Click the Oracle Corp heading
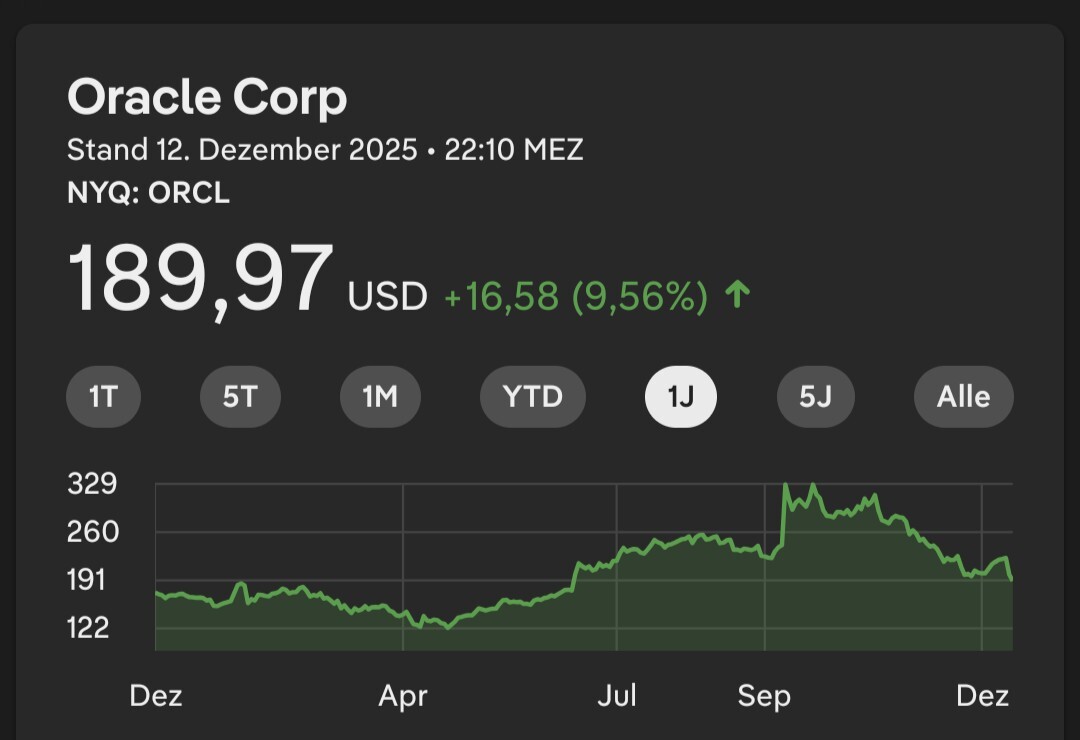The height and width of the screenshot is (740, 1080). pyautogui.click(x=207, y=98)
